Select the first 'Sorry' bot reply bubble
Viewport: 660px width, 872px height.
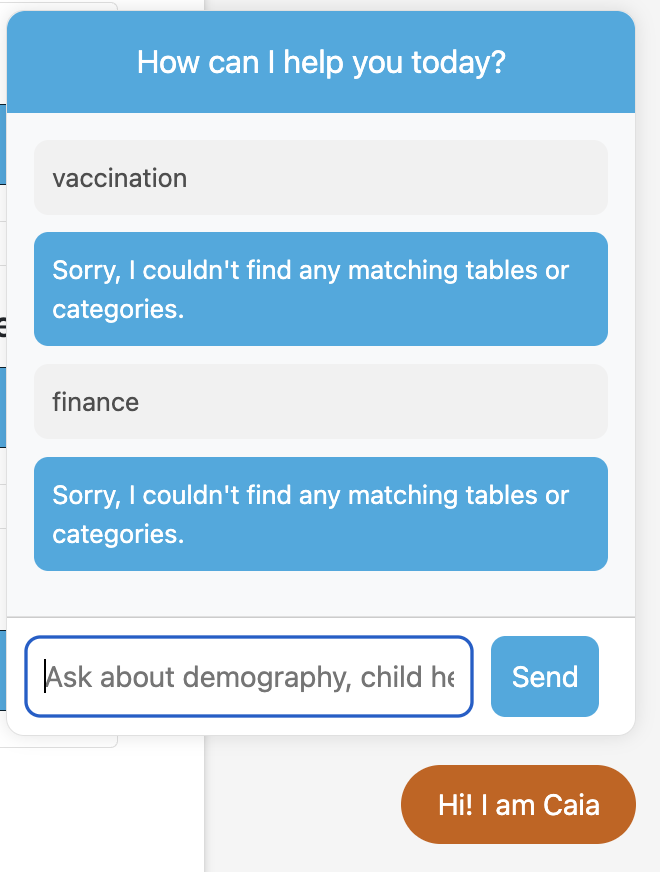320,289
